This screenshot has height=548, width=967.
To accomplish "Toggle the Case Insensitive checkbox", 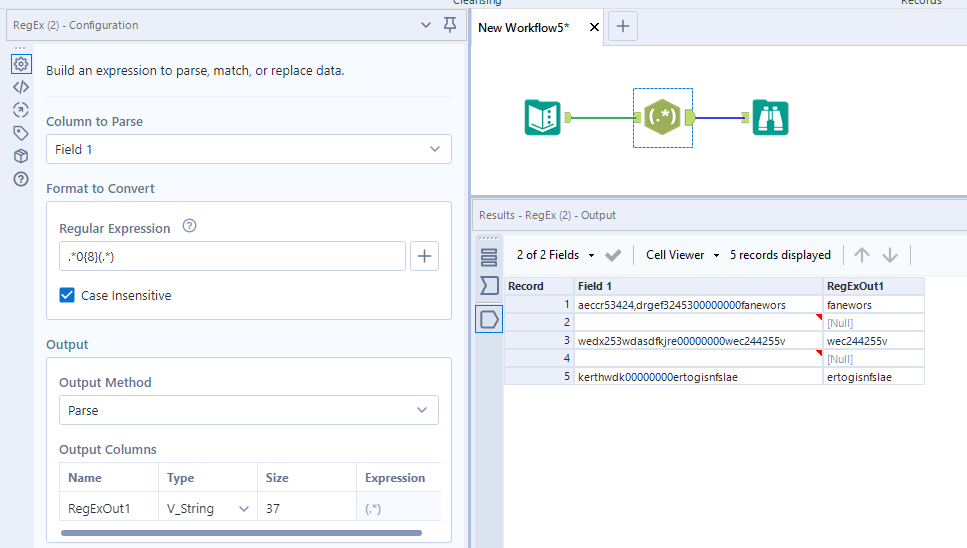I will [x=67, y=296].
